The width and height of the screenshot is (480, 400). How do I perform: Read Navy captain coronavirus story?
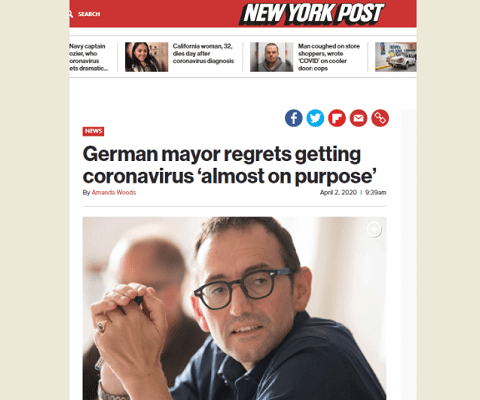pyautogui.click(x=88, y=57)
